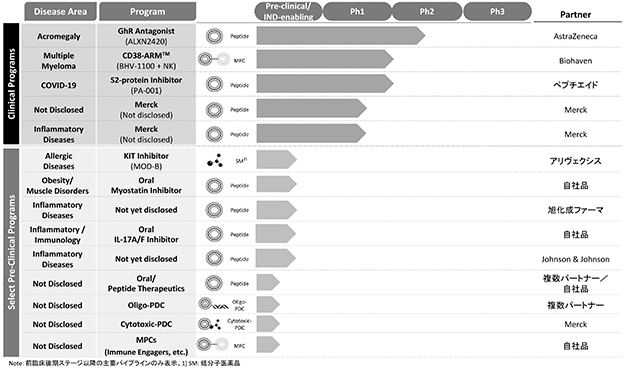
Task: Click the CD38-ARM progress arrow bar
Action: 325,60
